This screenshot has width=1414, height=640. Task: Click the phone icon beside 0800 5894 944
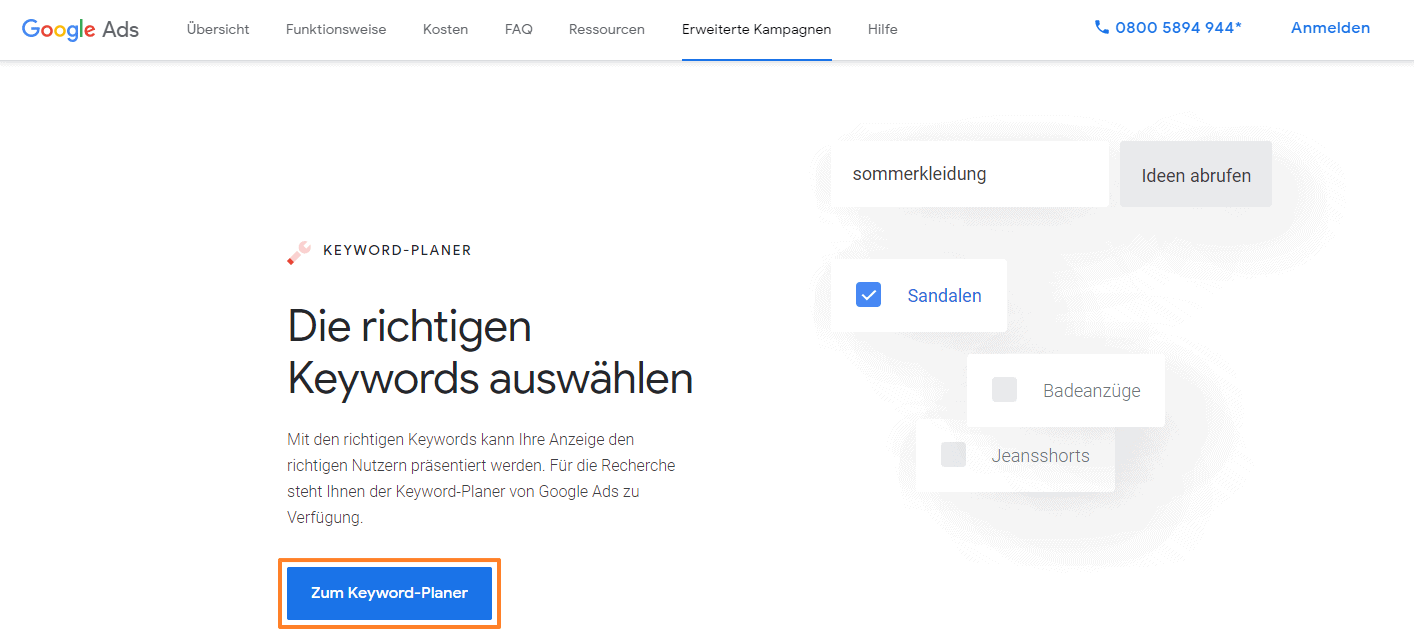click(1102, 28)
